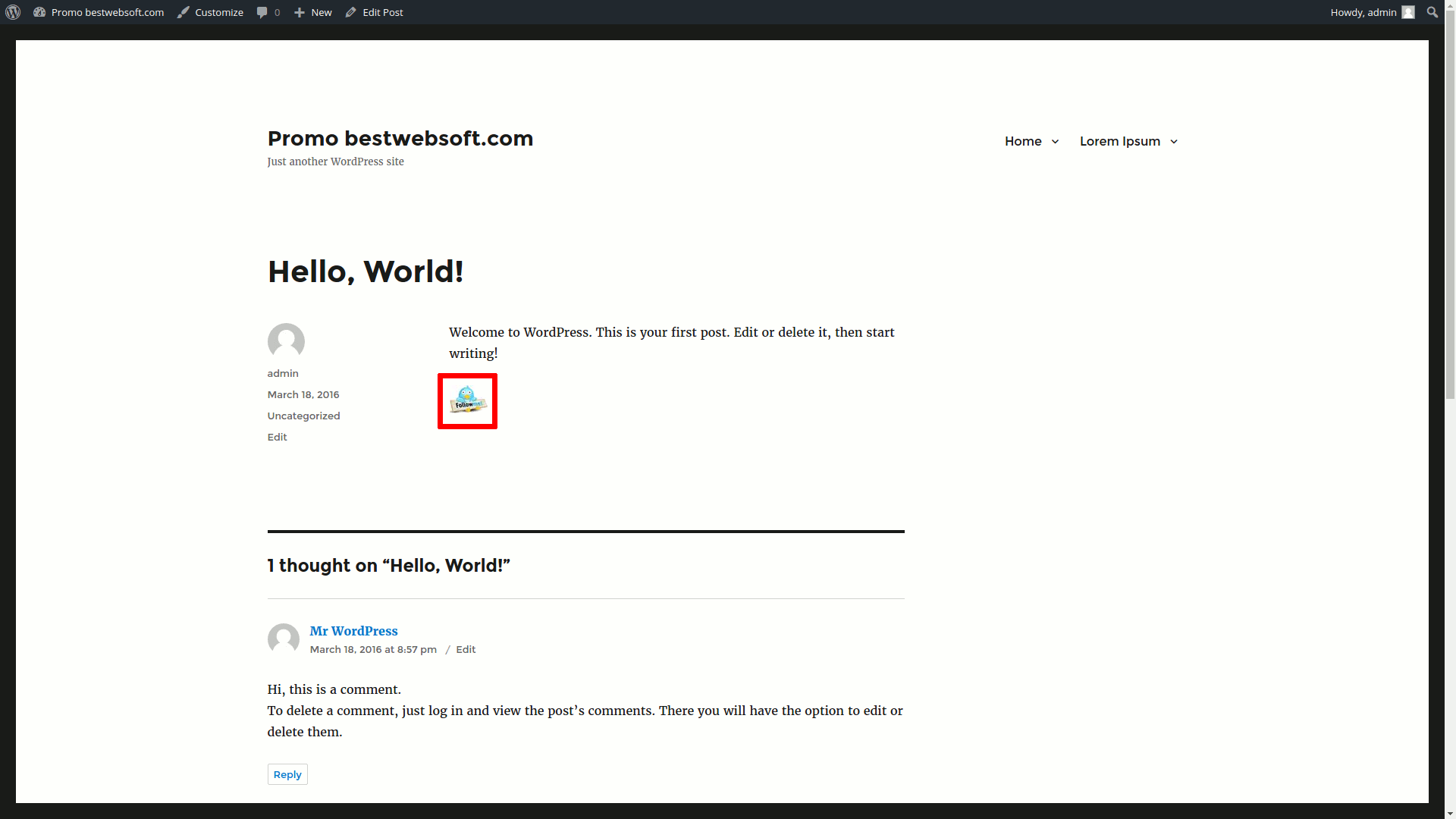Click the March 18, 2016 post date
1456x819 pixels.
click(x=303, y=394)
